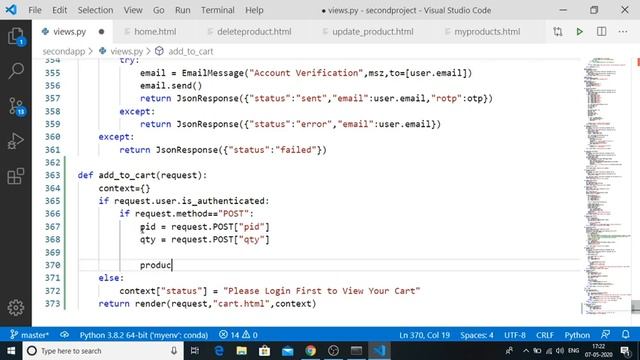This screenshot has width=640, height=360.
Task: Switch to the myproducts.html tab
Action: (x=487, y=31)
